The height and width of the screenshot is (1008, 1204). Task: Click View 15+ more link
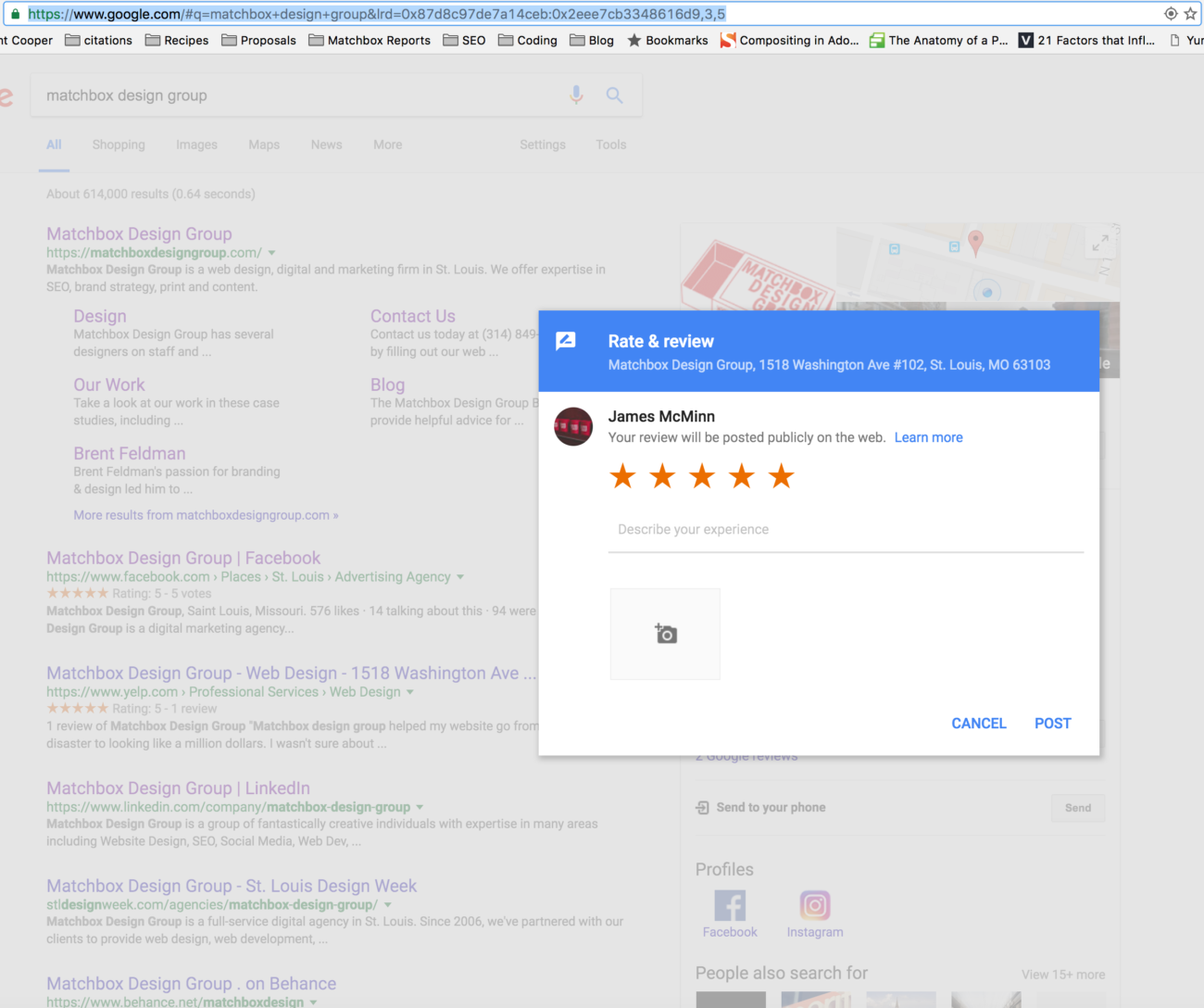click(1063, 975)
